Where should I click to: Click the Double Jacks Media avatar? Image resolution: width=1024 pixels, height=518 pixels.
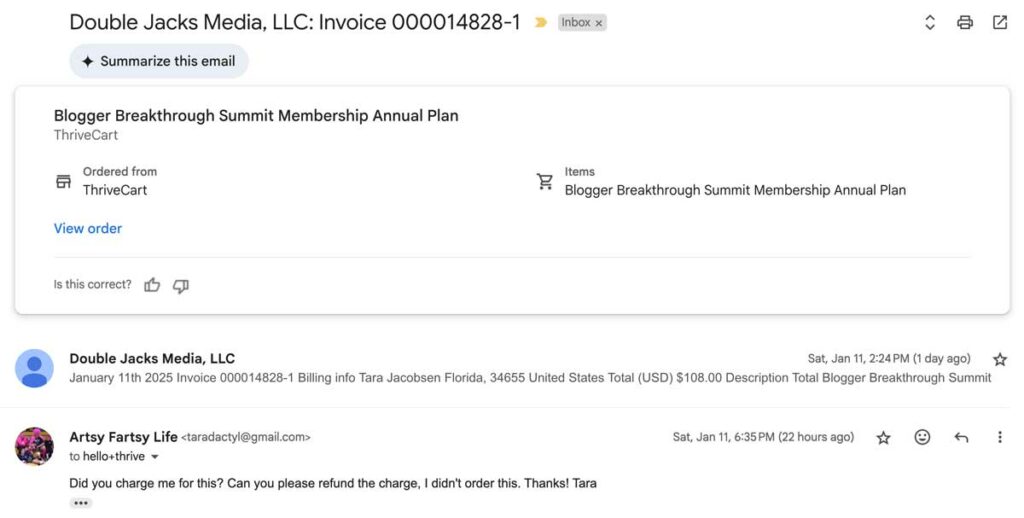pos(34,368)
